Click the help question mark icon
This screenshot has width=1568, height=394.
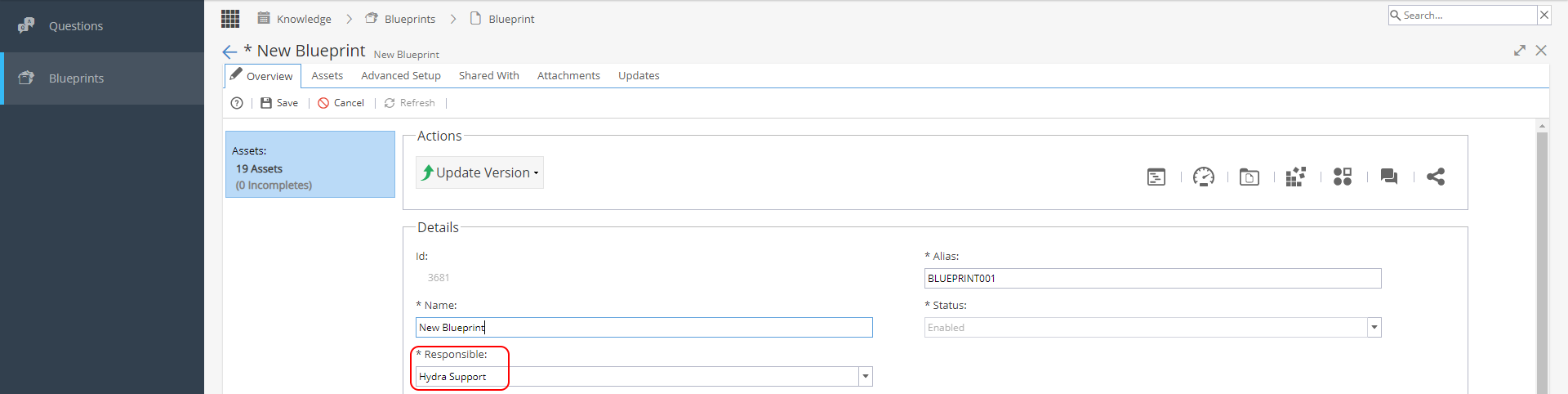tap(237, 103)
